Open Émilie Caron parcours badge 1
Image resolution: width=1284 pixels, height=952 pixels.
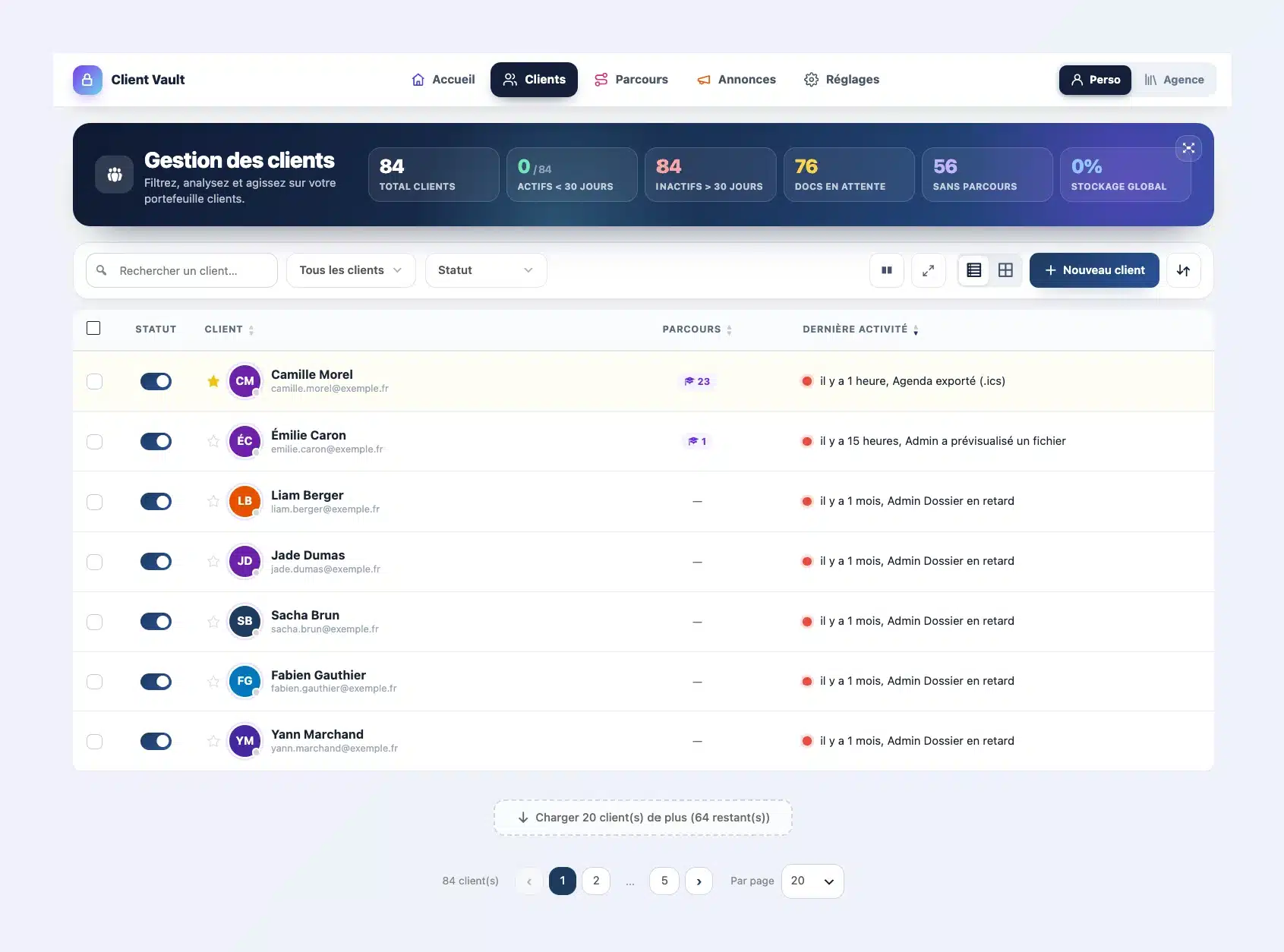pyautogui.click(x=697, y=441)
